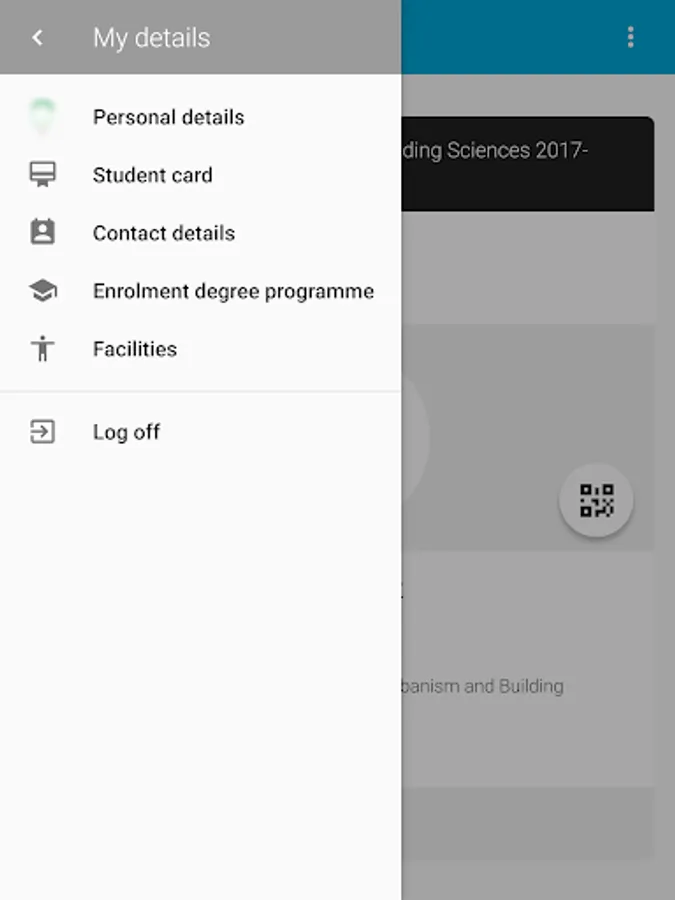Click the Contact details person icon
This screenshot has height=900, width=675.
42,232
